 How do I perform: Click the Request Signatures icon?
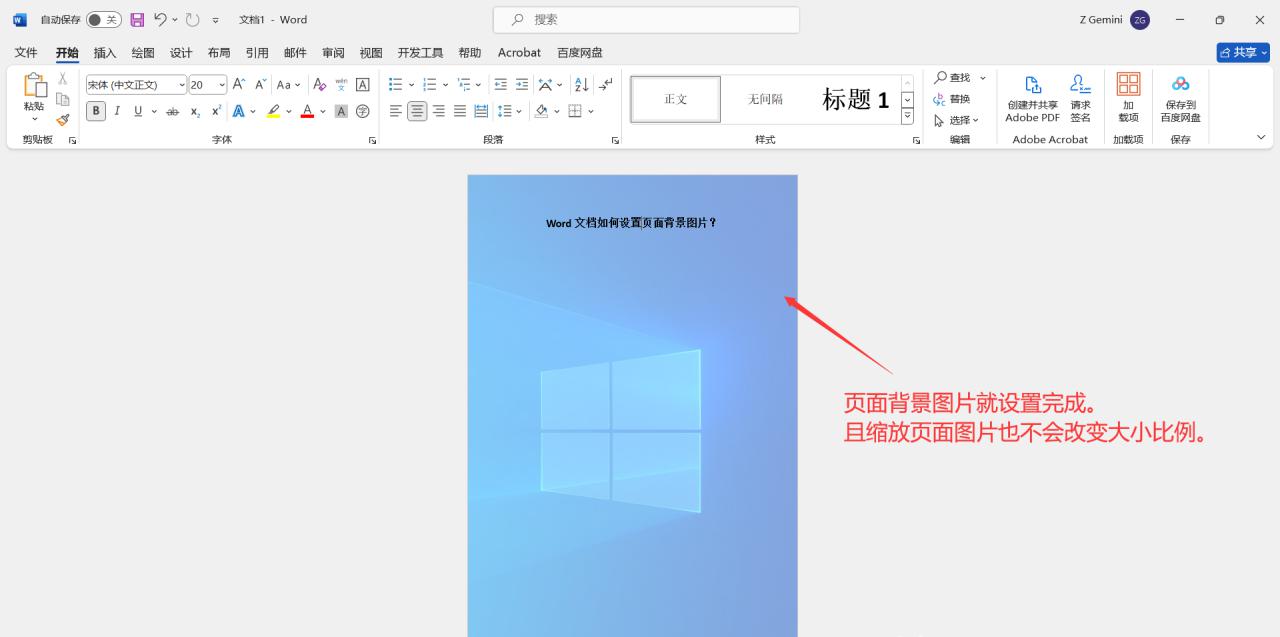tap(1080, 98)
